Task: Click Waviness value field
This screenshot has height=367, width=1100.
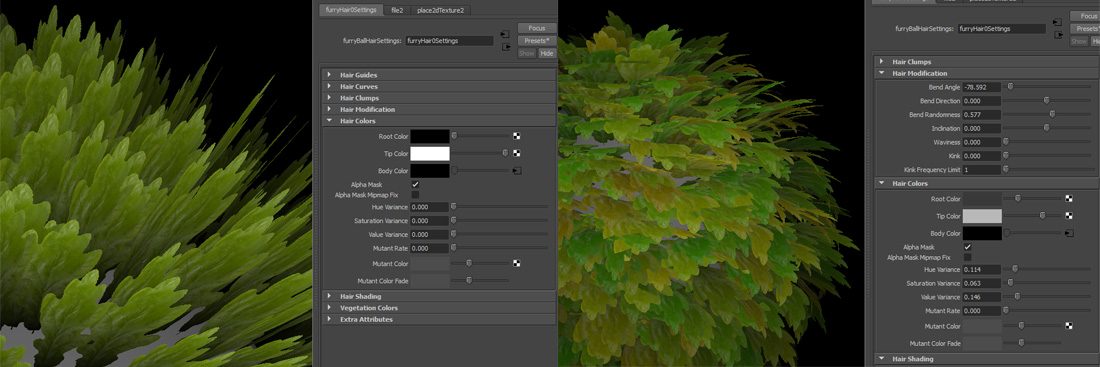Action: point(982,142)
